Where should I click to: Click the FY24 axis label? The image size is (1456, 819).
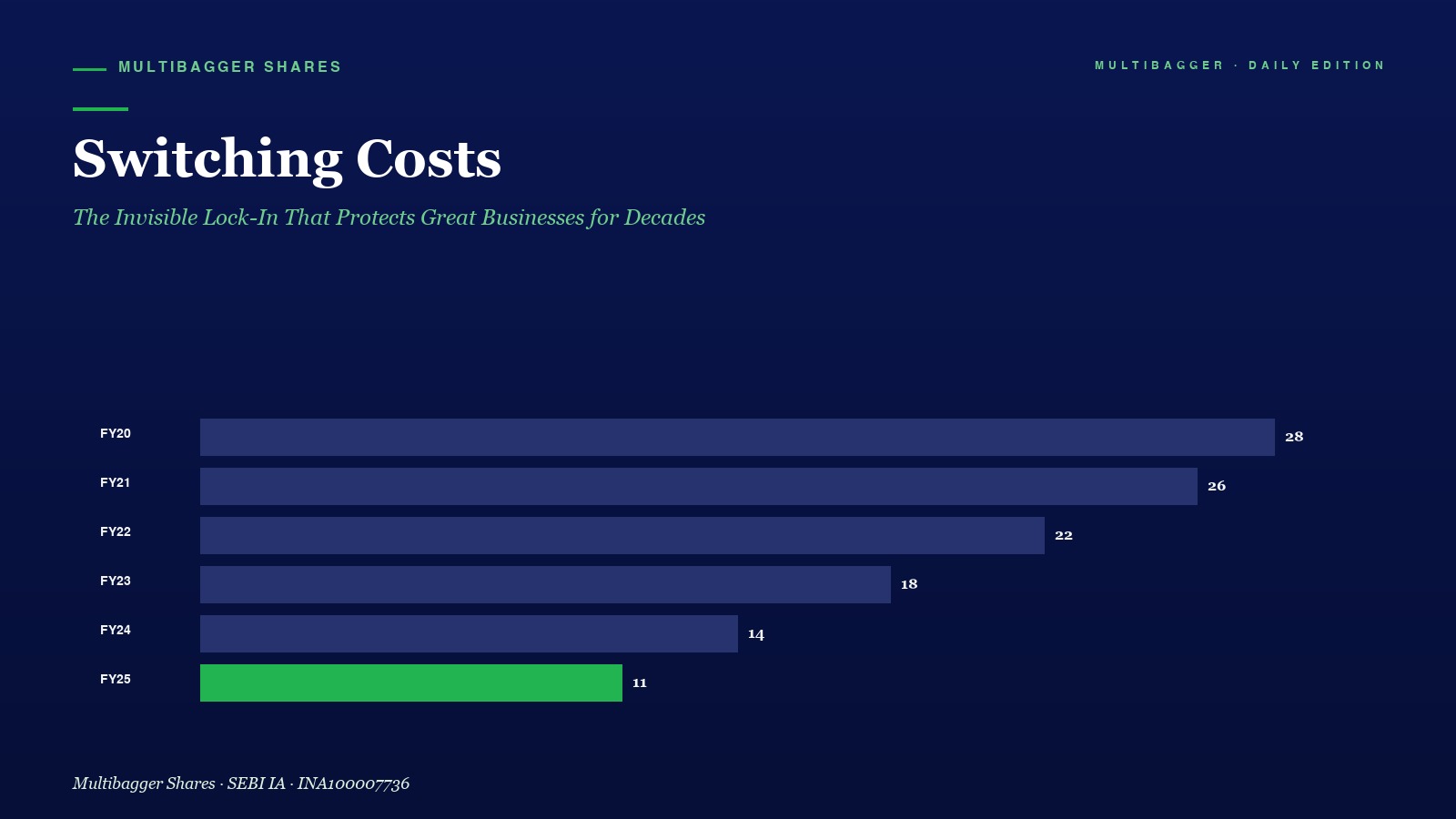click(116, 630)
